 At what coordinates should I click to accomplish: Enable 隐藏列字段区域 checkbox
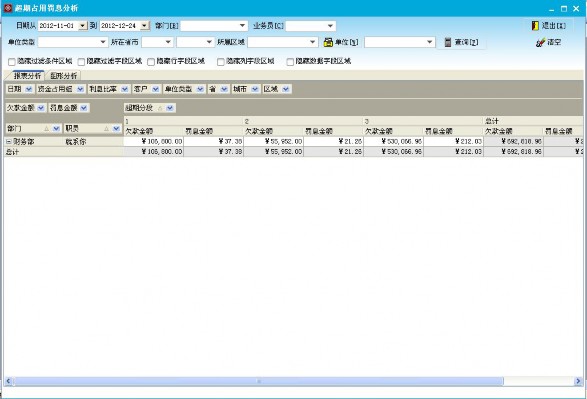coord(220,62)
